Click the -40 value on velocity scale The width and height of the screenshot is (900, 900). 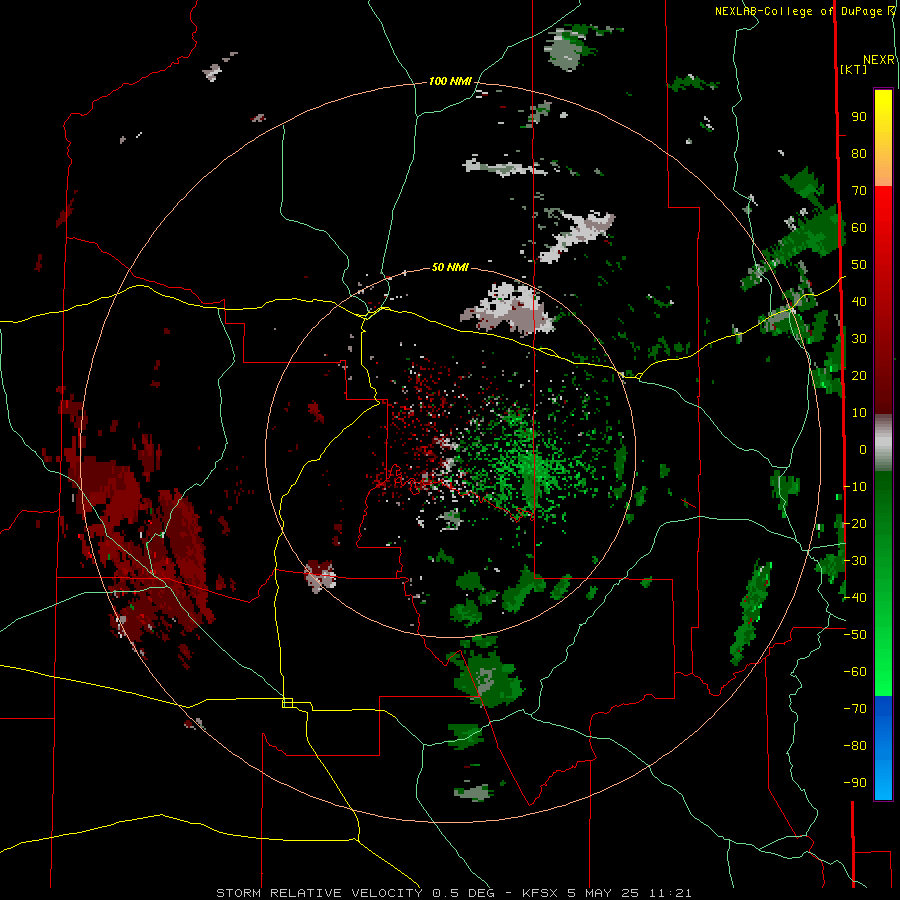point(855,598)
